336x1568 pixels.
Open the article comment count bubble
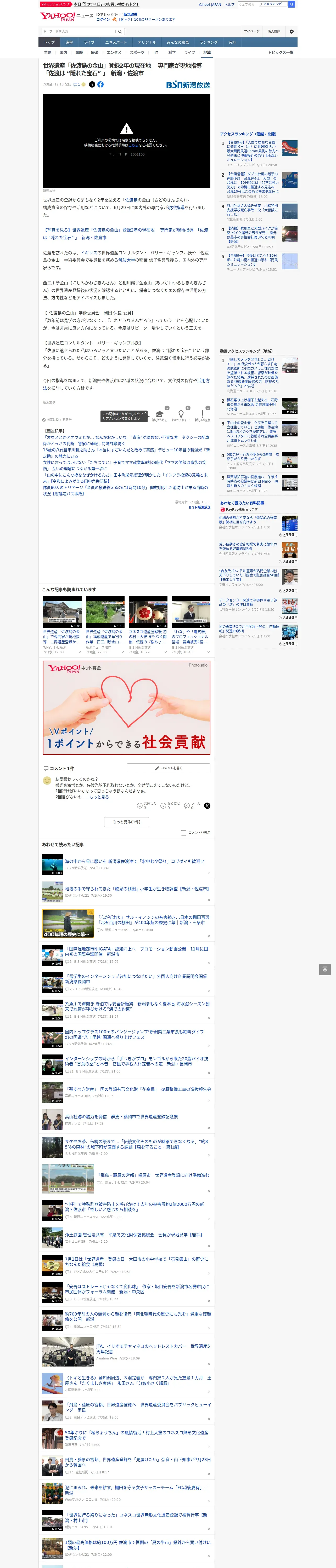pyautogui.click(x=77, y=85)
